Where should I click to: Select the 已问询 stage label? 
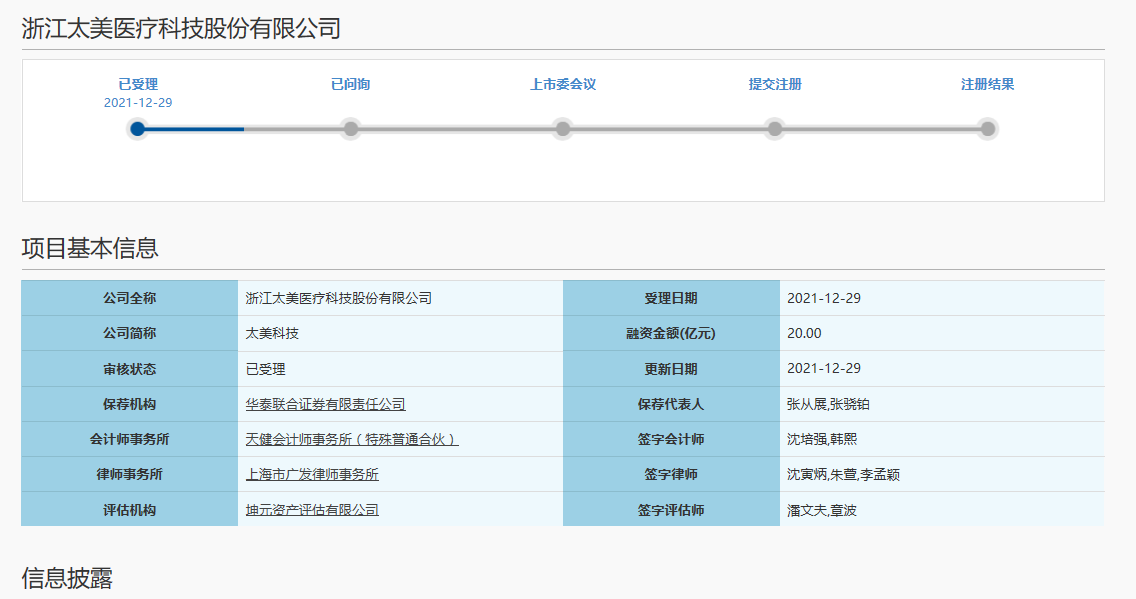click(351, 84)
